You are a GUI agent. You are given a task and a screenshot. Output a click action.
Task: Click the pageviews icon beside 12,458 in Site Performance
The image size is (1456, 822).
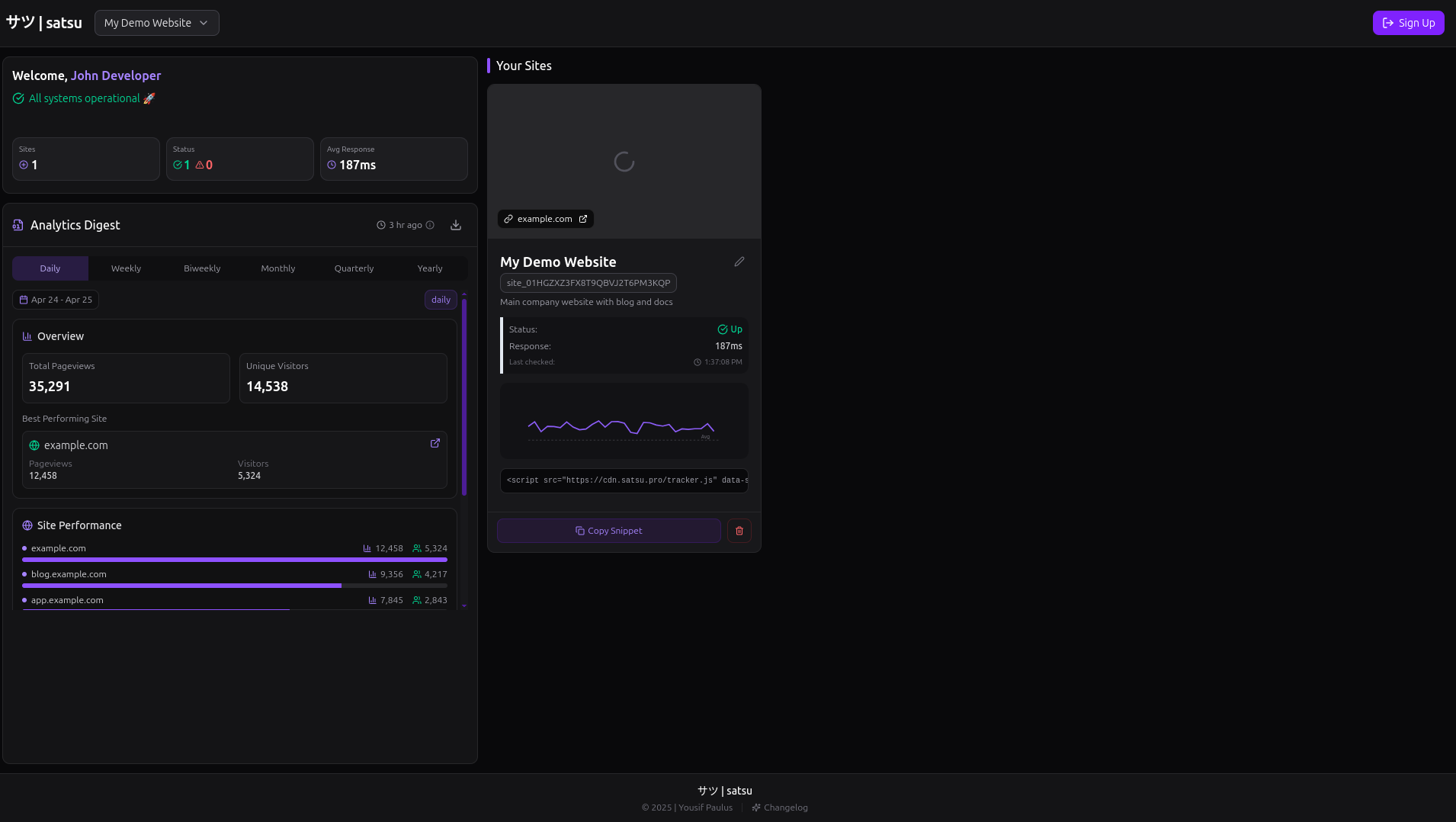pyautogui.click(x=367, y=548)
